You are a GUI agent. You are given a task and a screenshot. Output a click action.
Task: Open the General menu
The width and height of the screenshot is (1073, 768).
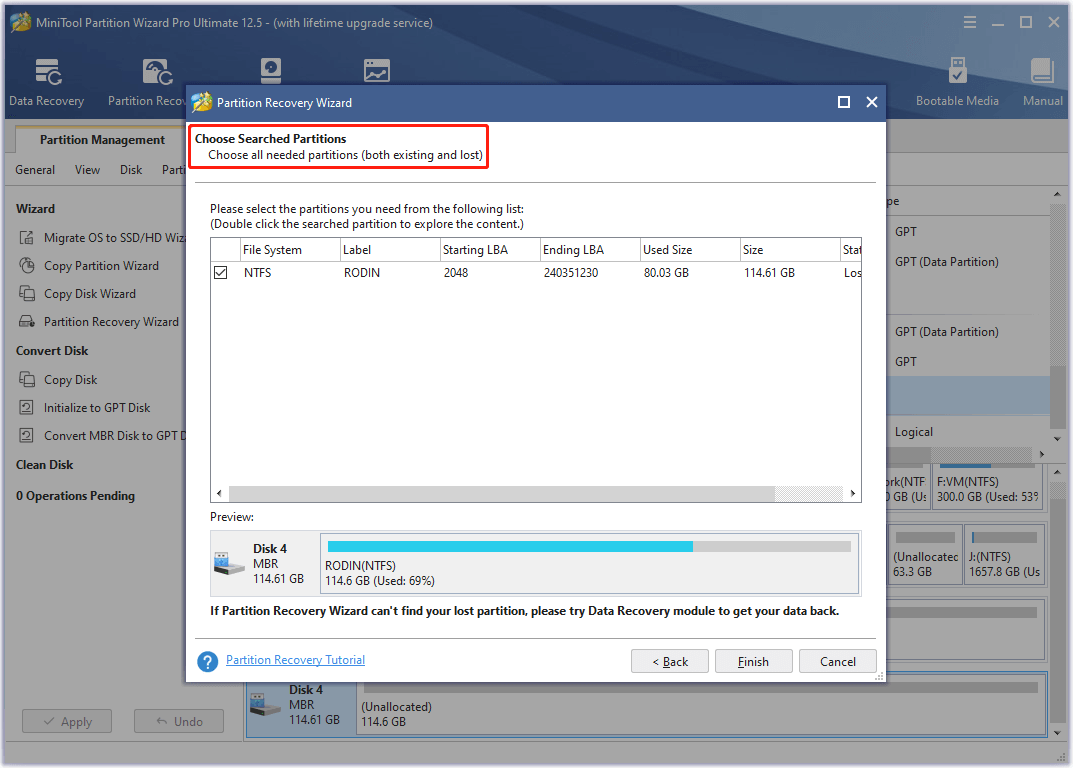35,170
